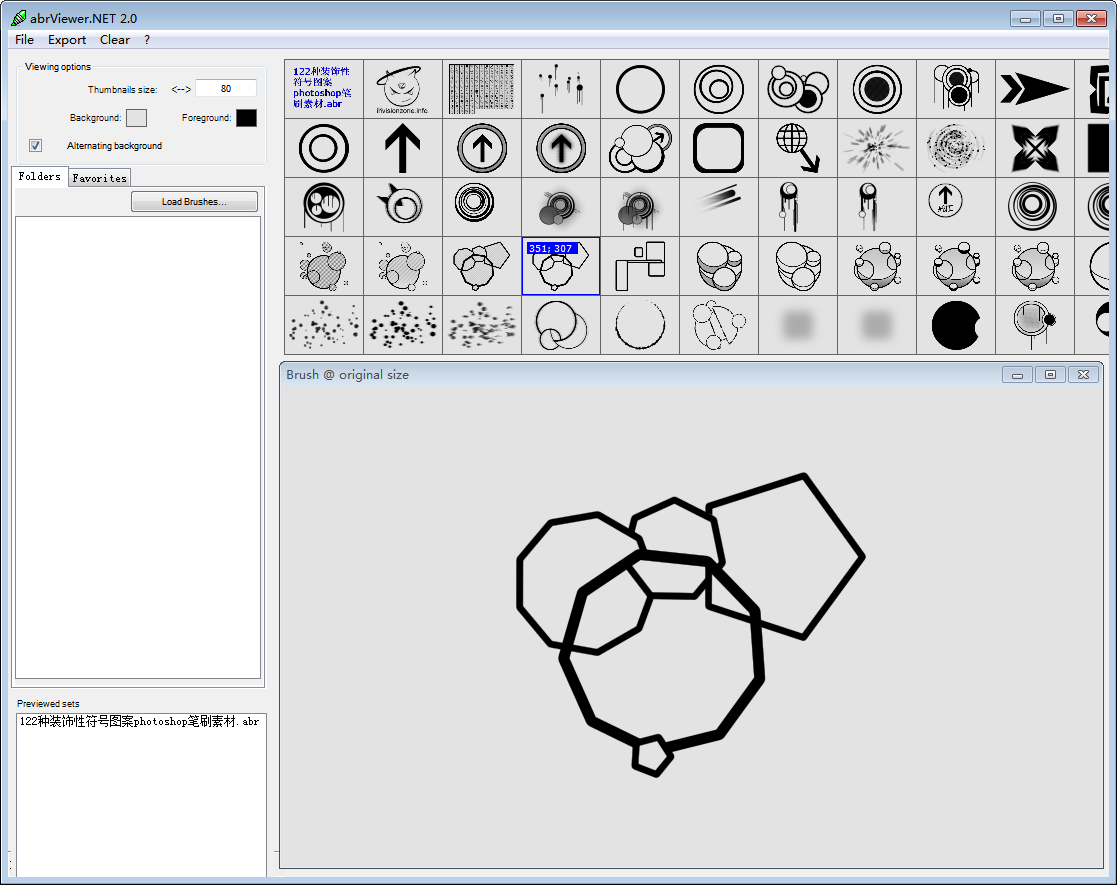Select the large upward arrow brush thumbnail
1117x885 pixels.
coord(402,148)
